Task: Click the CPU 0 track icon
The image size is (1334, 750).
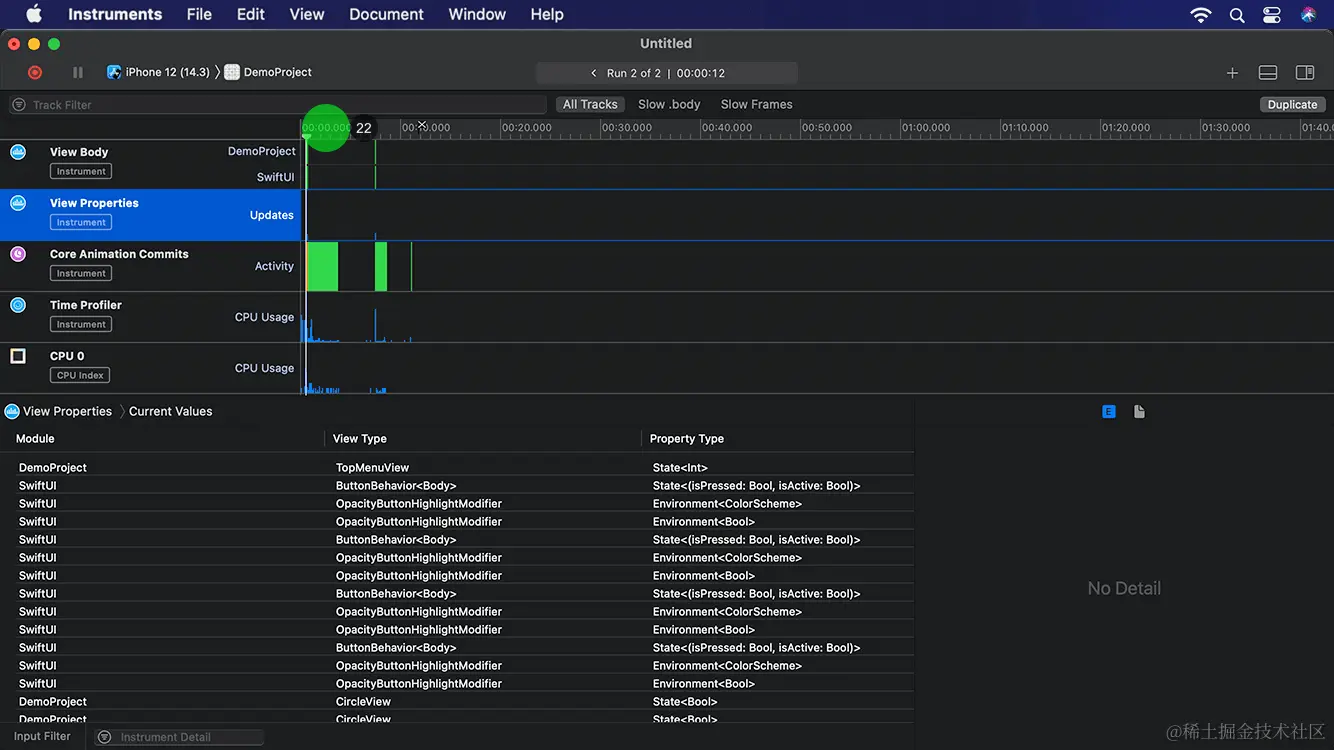Action: pyautogui.click(x=18, y=356)
